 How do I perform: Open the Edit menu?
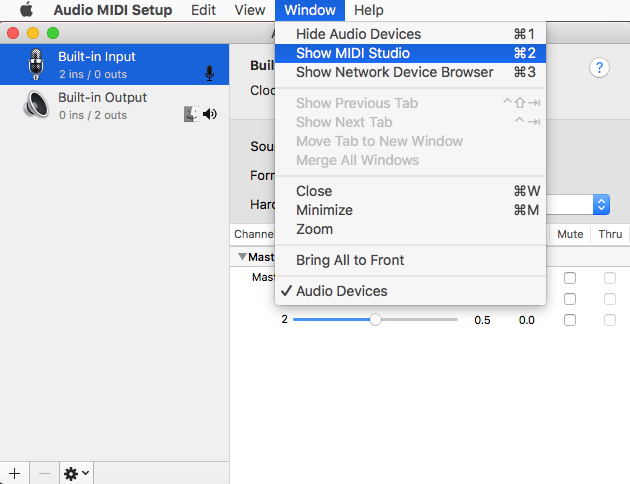tap(203, 10)
